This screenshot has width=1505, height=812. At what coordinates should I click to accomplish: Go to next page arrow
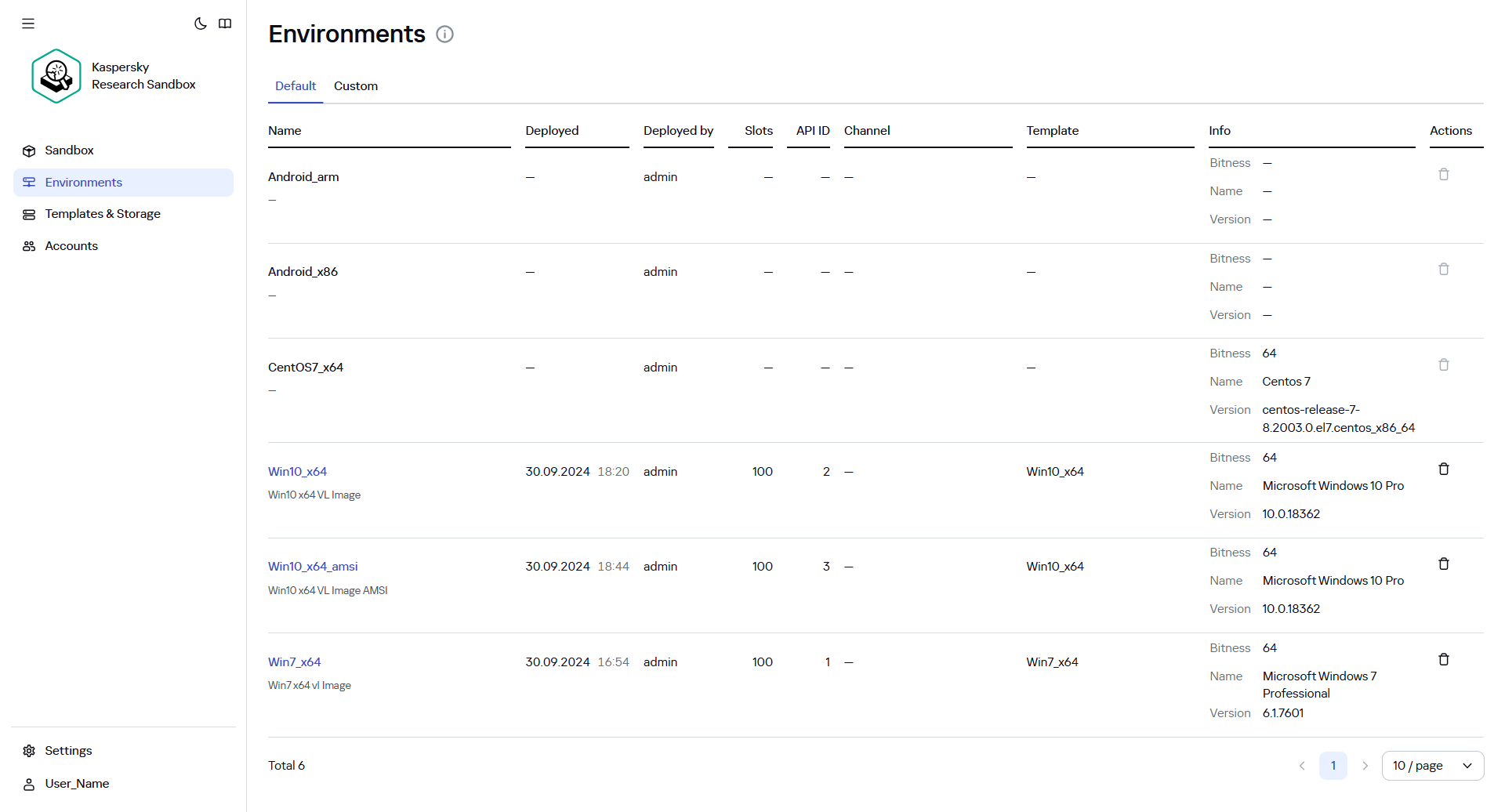click(x=1365, y=766)
